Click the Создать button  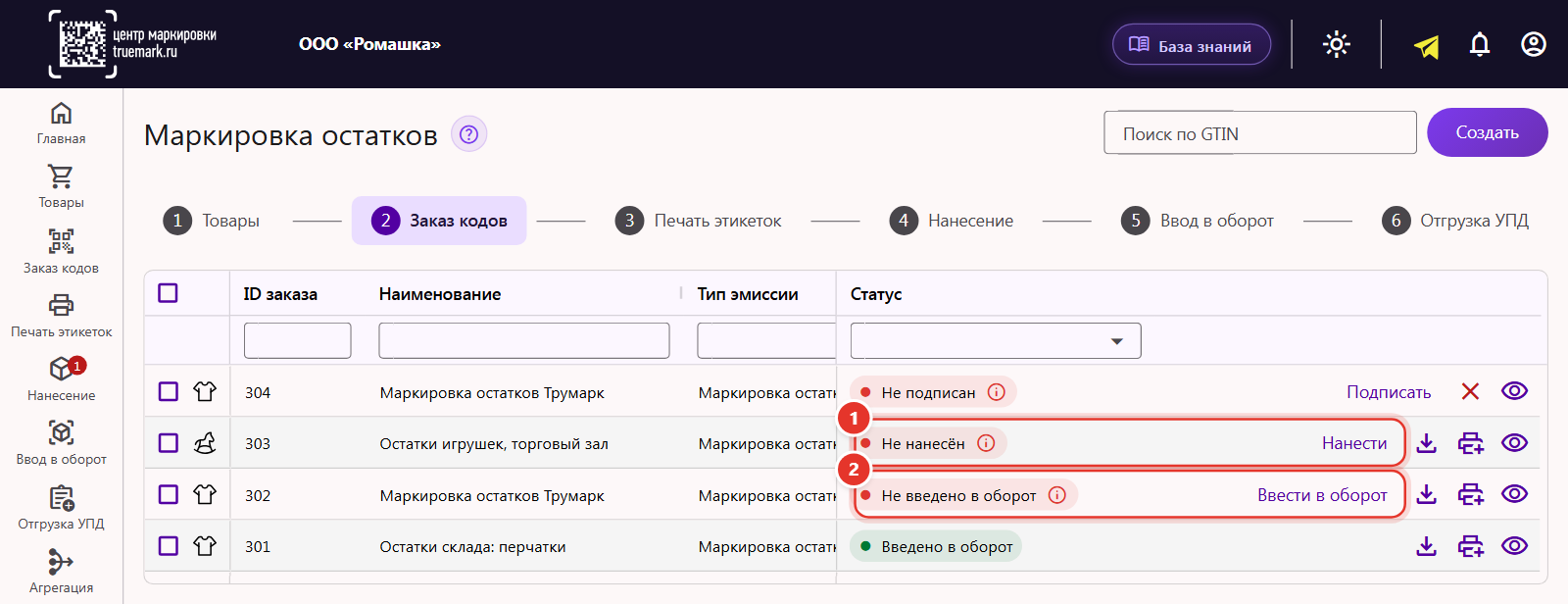(1488, 132)
